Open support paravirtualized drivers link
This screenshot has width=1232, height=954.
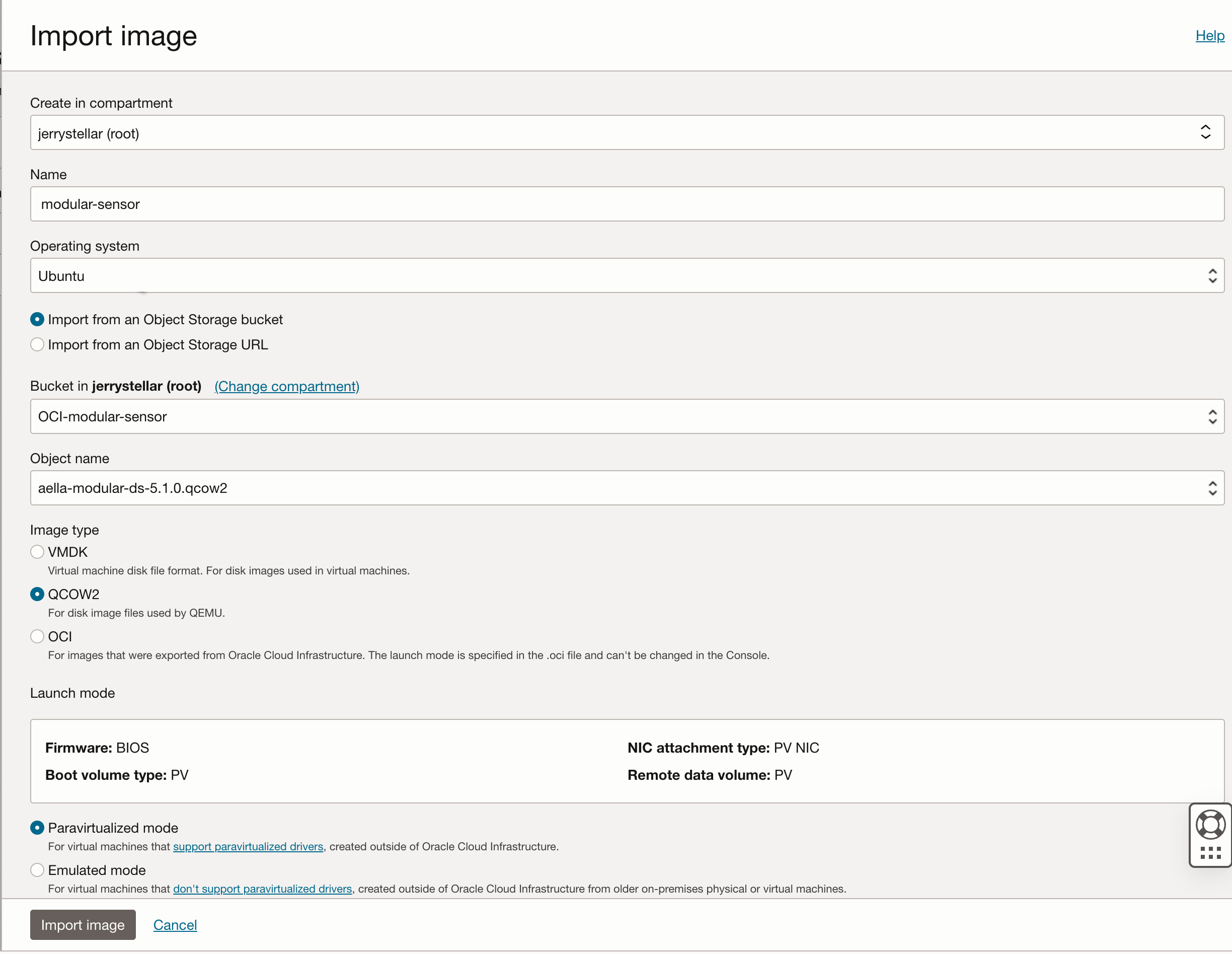coord(248,846)
